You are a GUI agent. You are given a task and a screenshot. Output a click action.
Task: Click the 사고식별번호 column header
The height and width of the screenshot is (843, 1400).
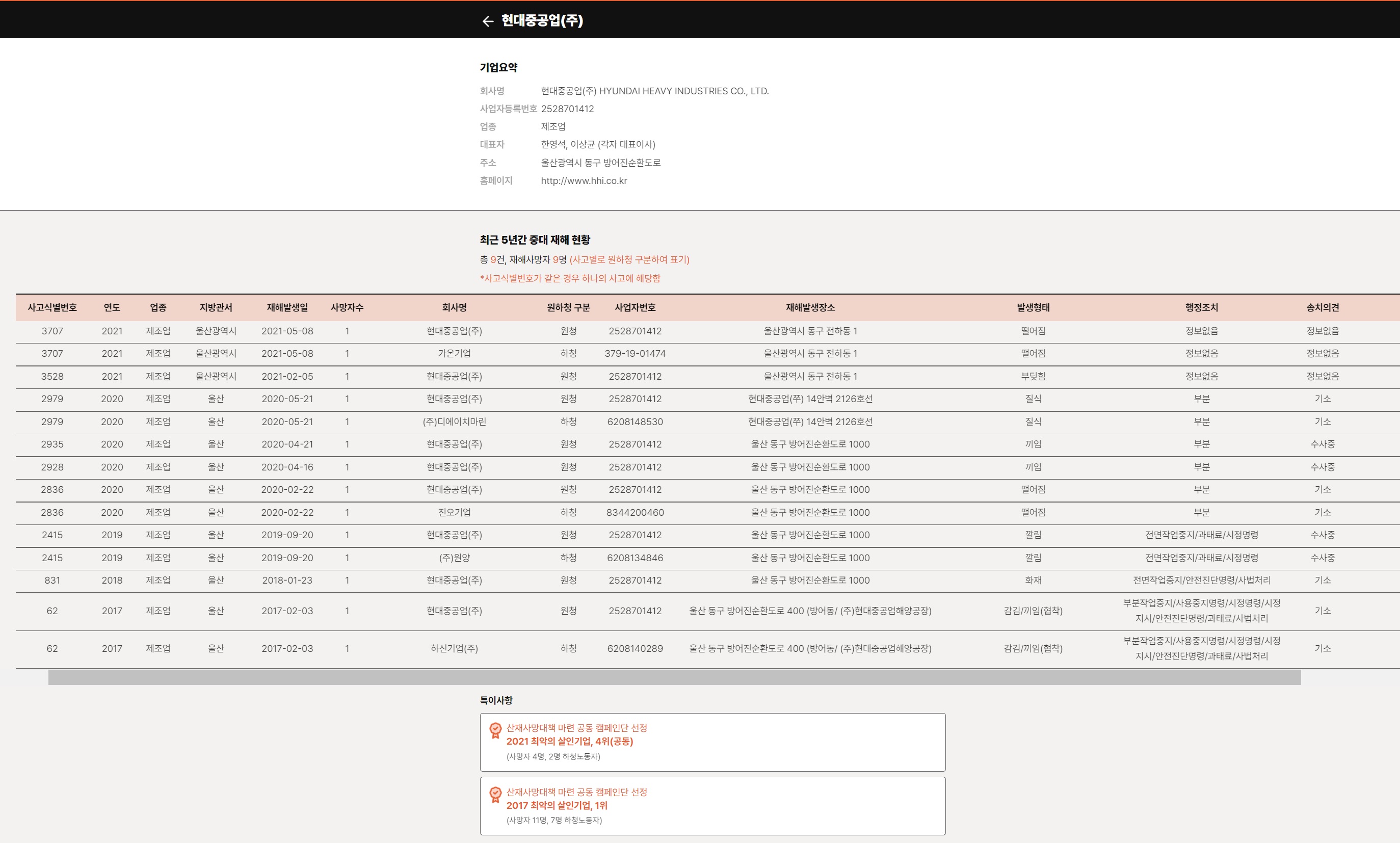[x=52, y=307]
